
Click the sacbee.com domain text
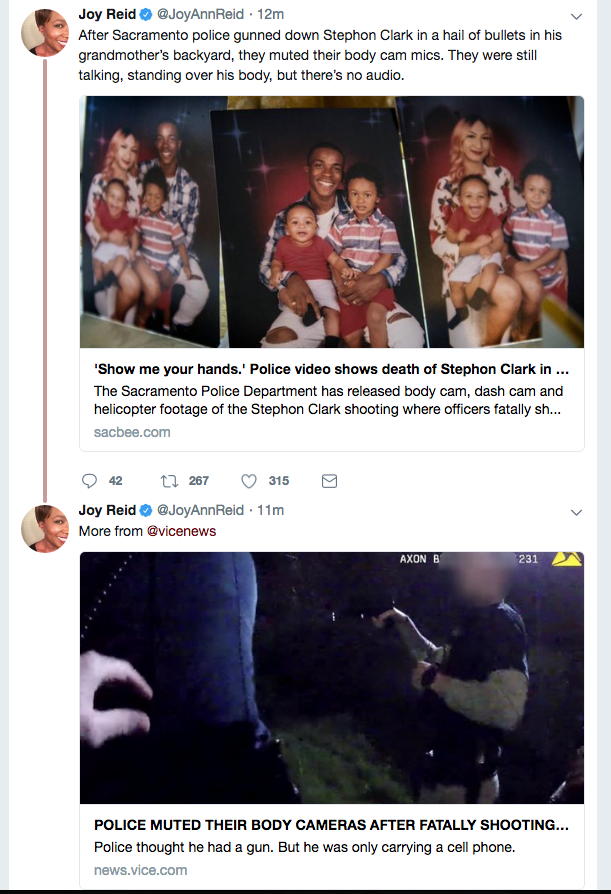132,432
